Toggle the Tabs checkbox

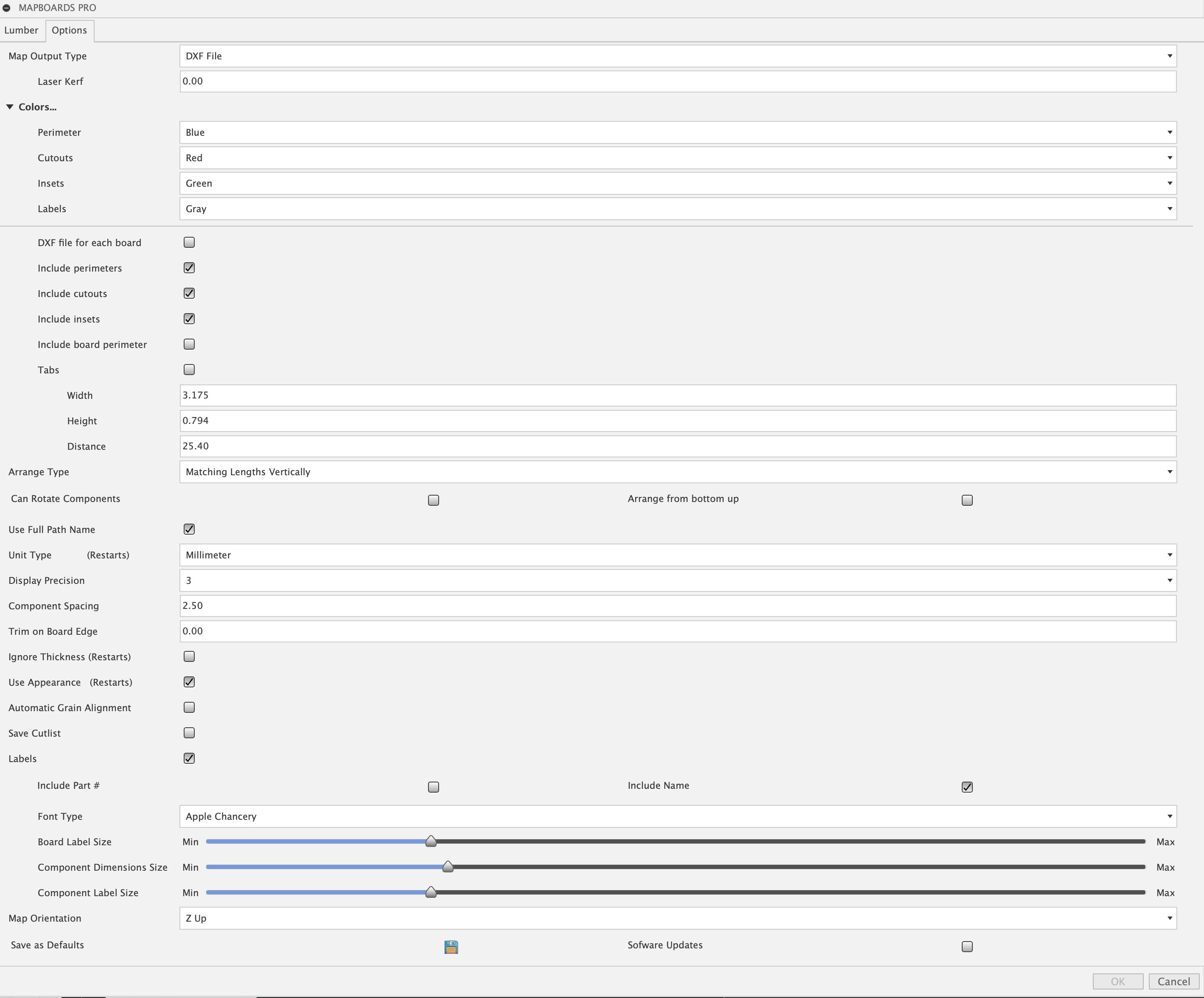coord(189,370)
